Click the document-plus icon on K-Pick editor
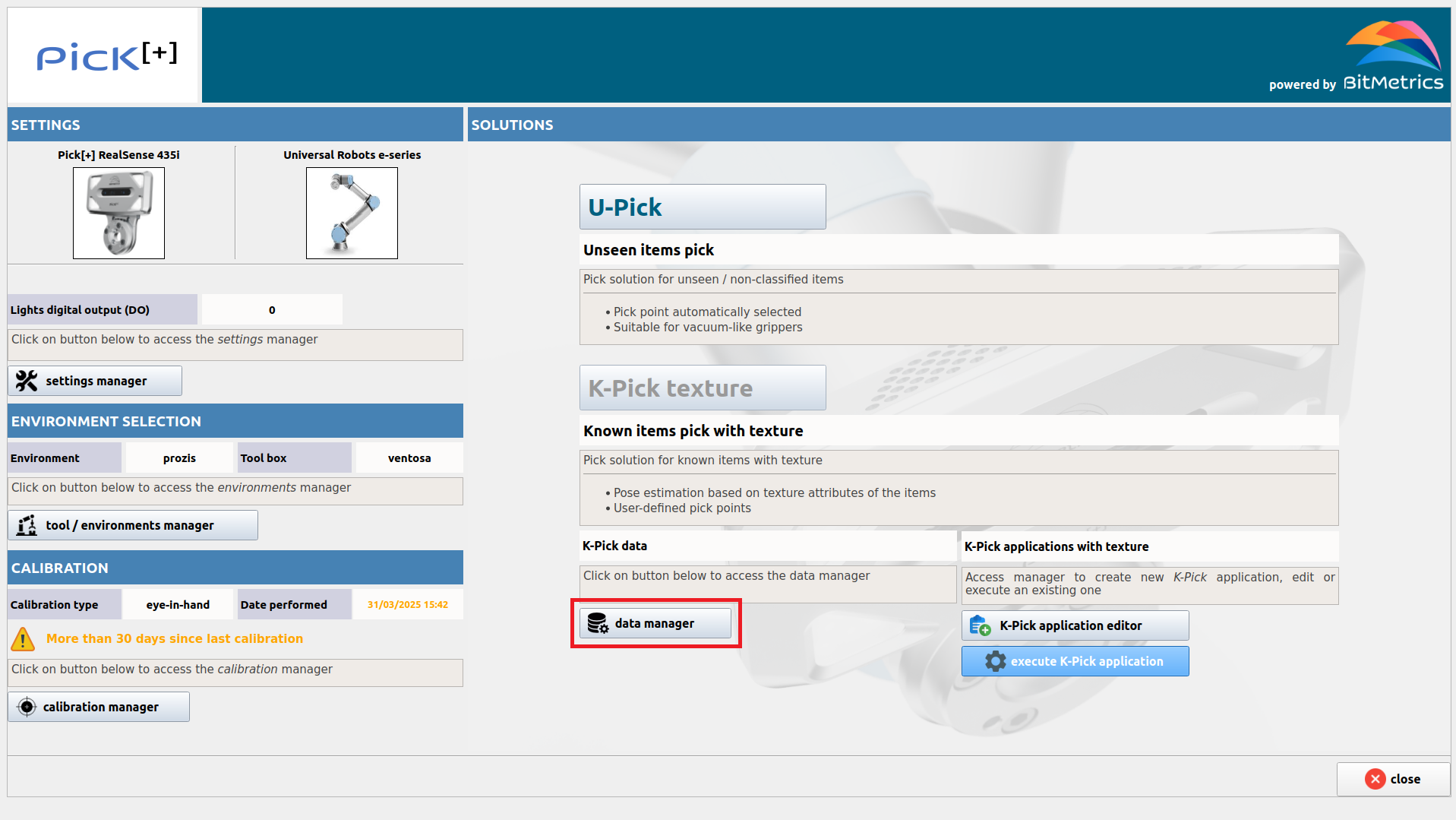The image size is (1456, 820). tap(981, 625)
